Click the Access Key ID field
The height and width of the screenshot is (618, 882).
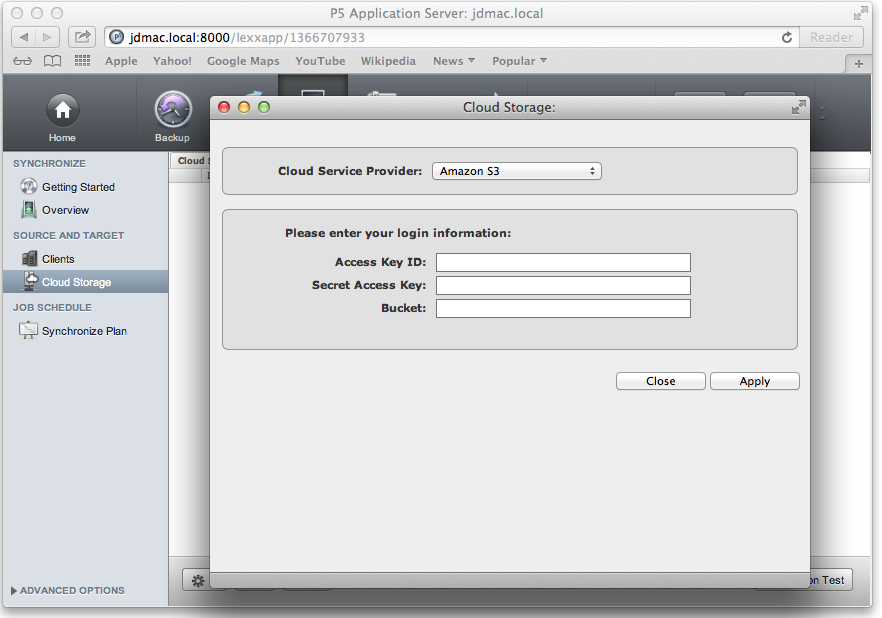(563, 262)
